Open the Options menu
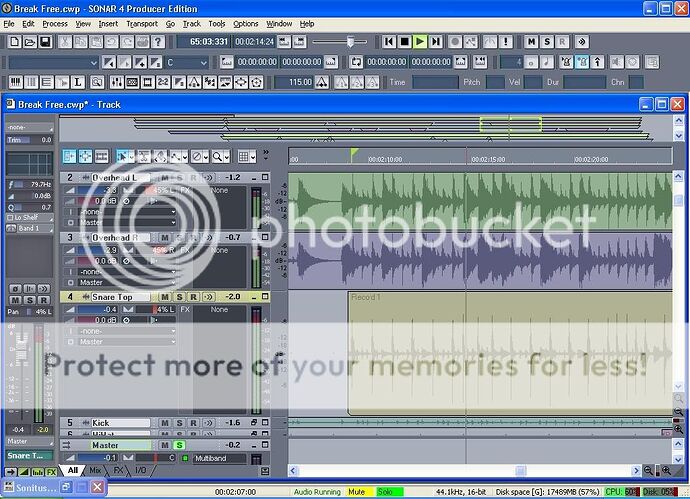The image size is (690, 499). pos(246,24)
